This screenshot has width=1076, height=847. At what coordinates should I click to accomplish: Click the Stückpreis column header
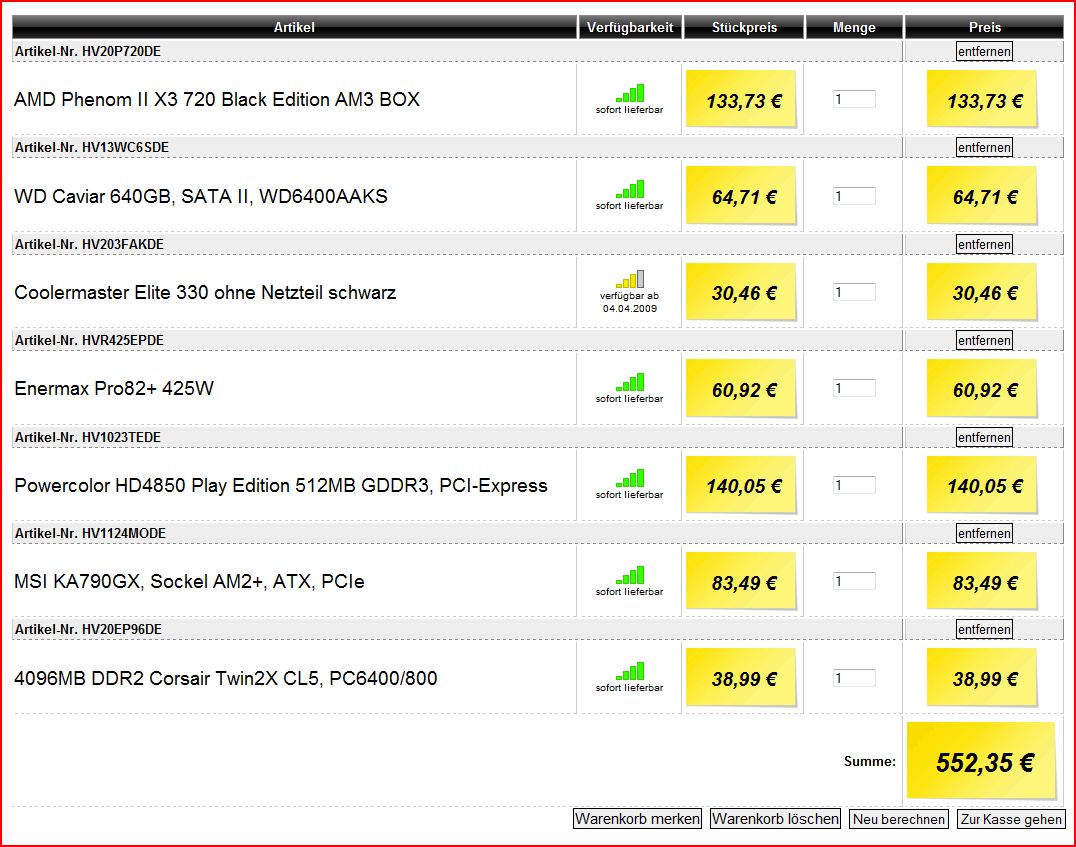(x=744, y=27)
